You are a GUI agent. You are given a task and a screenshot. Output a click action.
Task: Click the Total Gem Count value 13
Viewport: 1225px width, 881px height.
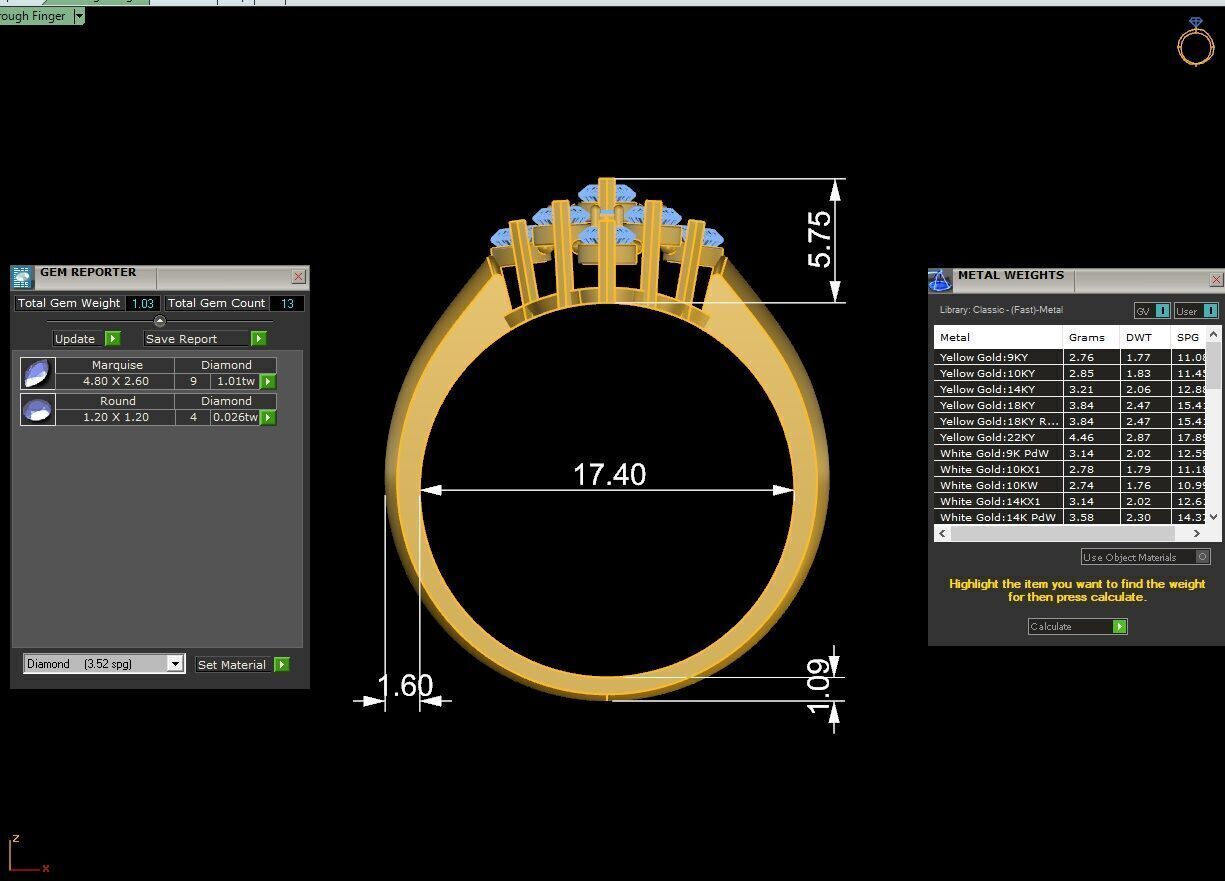coord(287,303)
